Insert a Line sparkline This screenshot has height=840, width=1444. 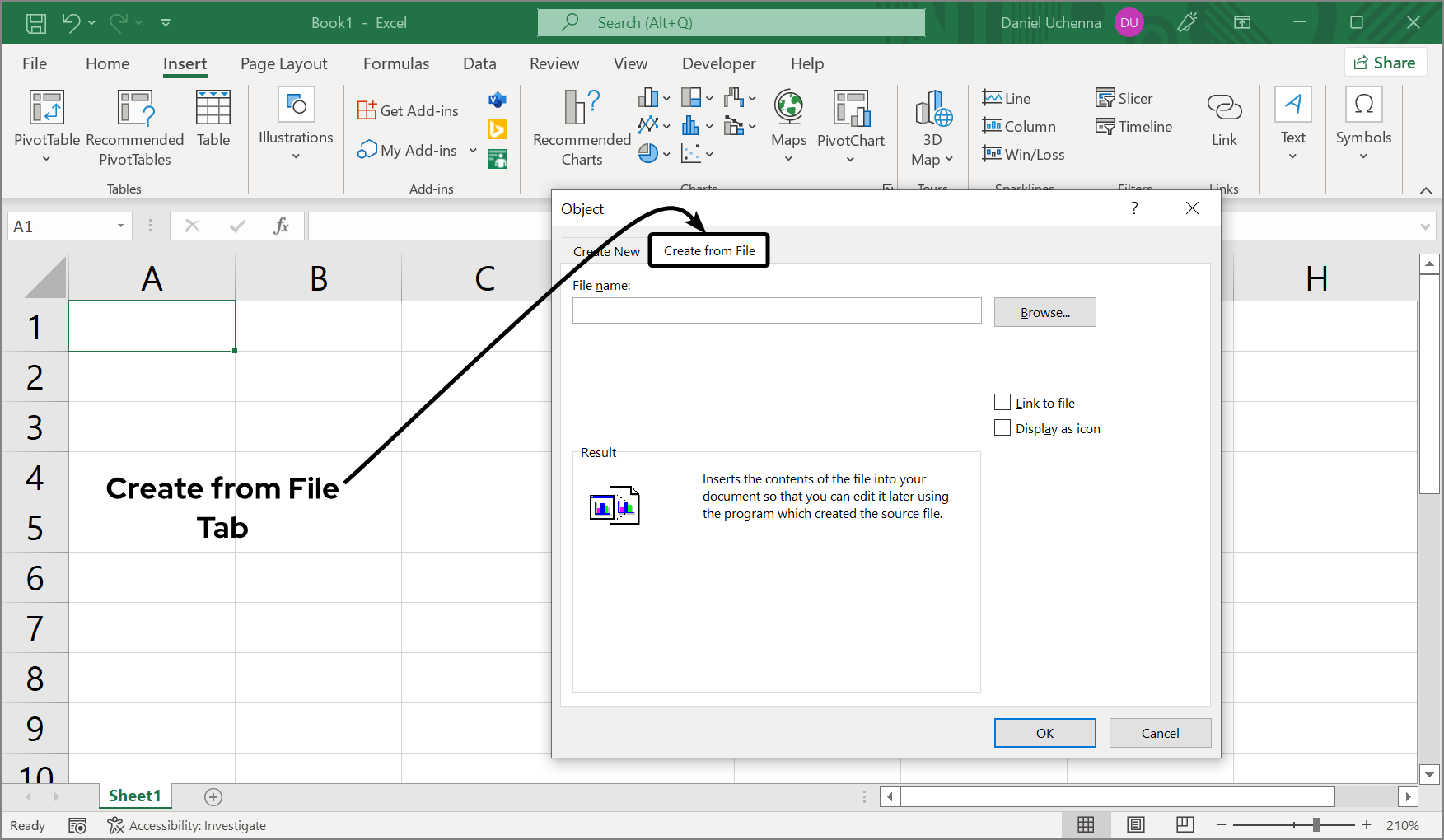pos(1007,97)
